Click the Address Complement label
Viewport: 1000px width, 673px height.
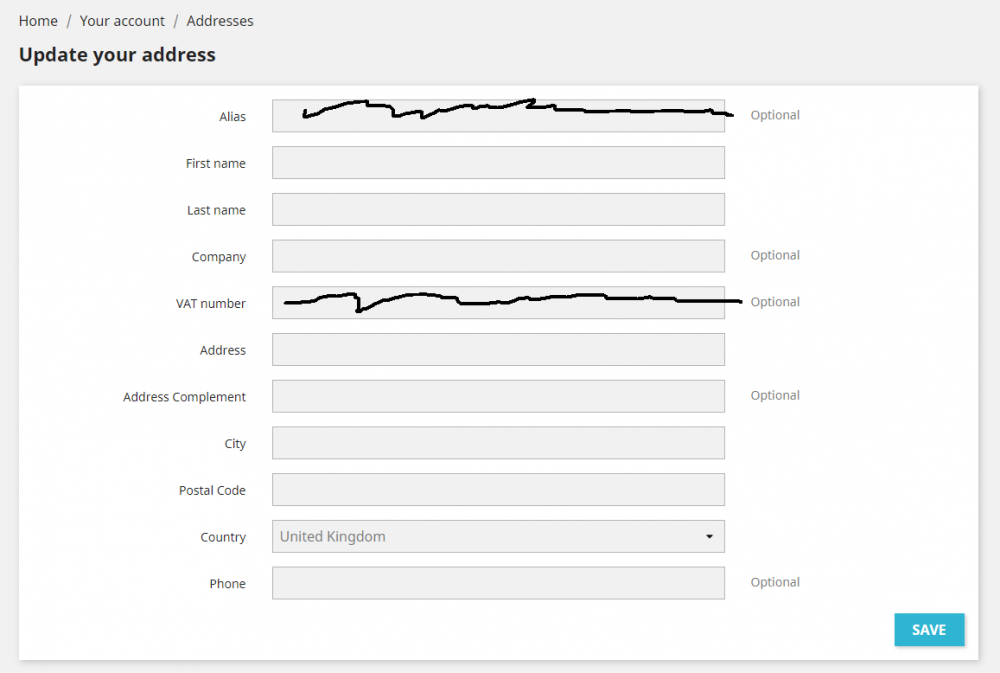[184, 397]
